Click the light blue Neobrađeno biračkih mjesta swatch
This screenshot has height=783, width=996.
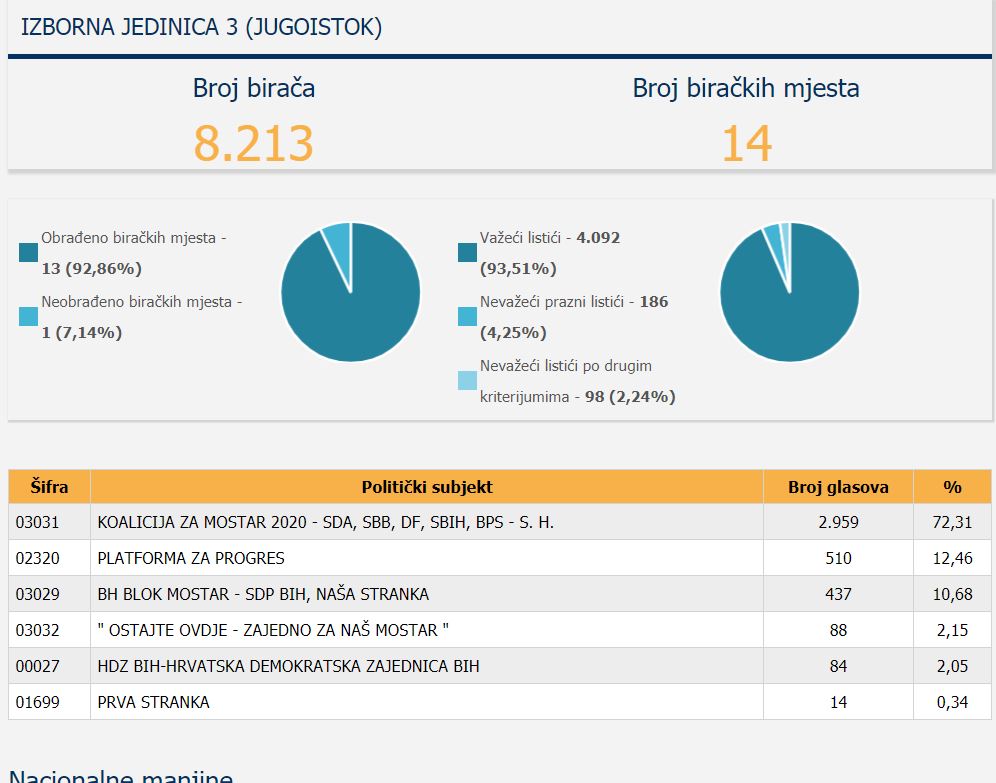coord(29,316)
